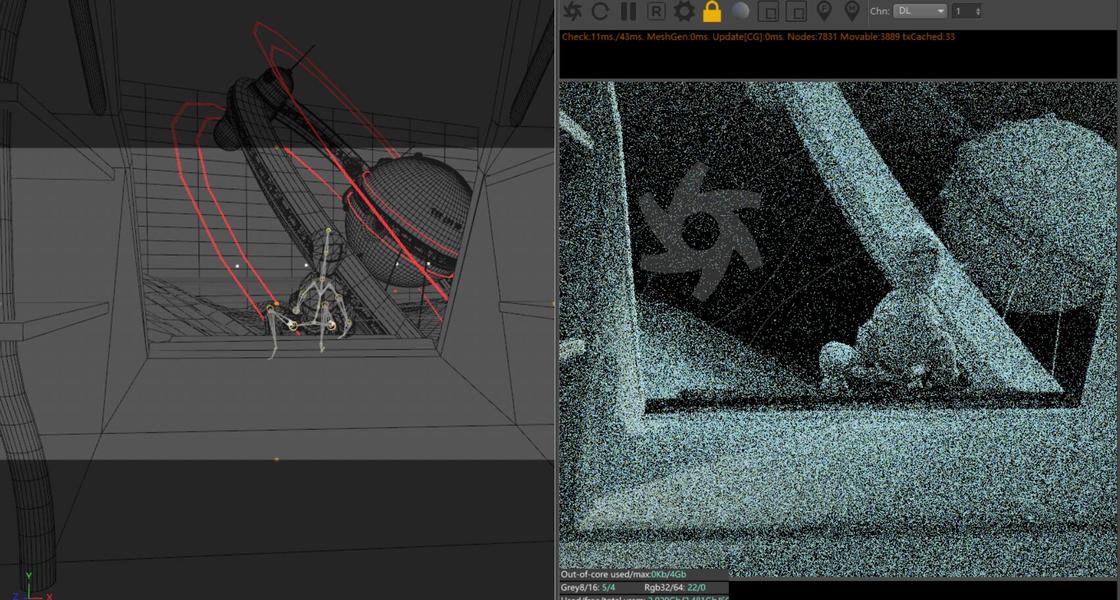Click the Grey8/16 texture count text
Screen dimensions: 1120x600
(588, 587)
